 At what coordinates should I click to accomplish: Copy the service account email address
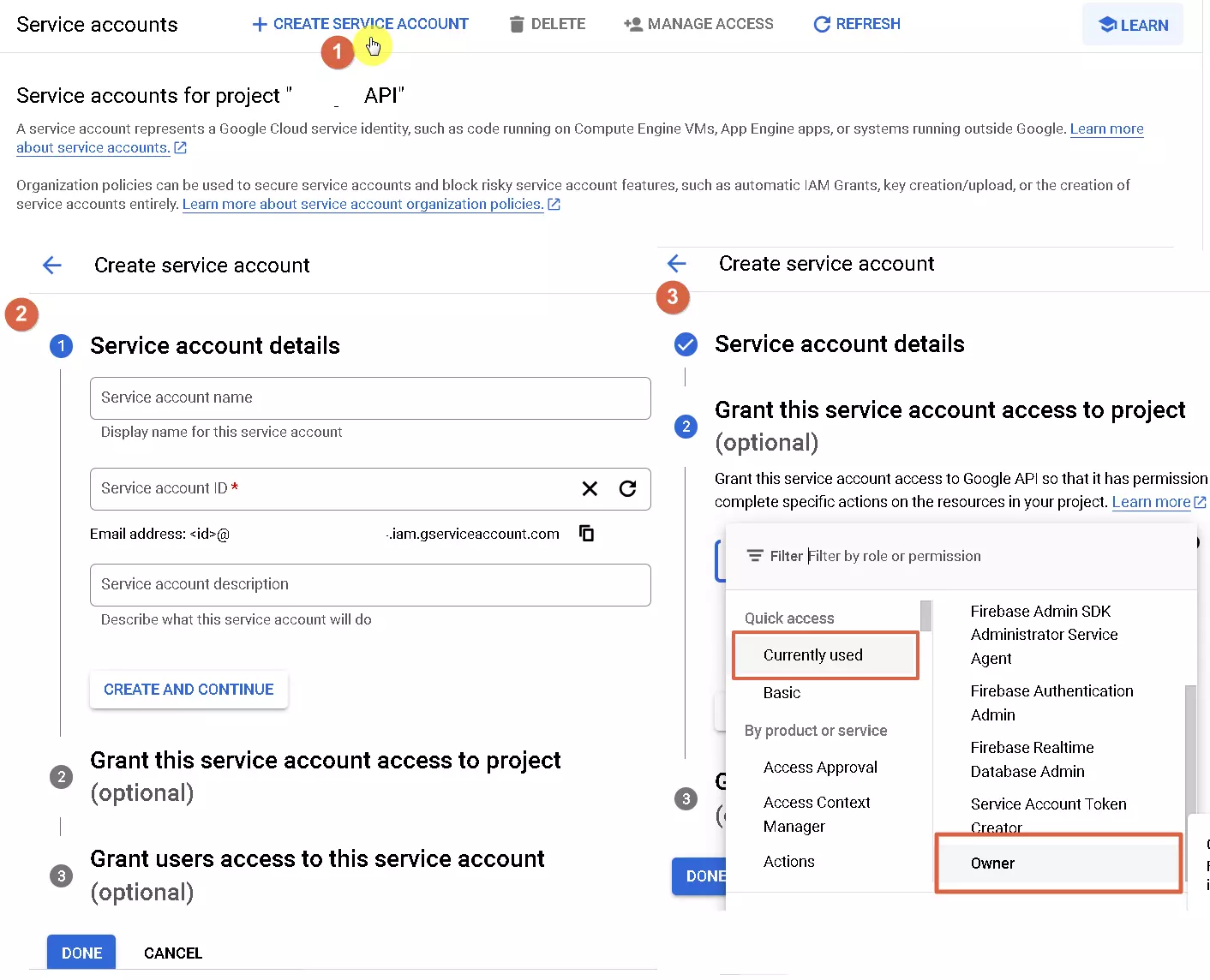tap(586, 533)
